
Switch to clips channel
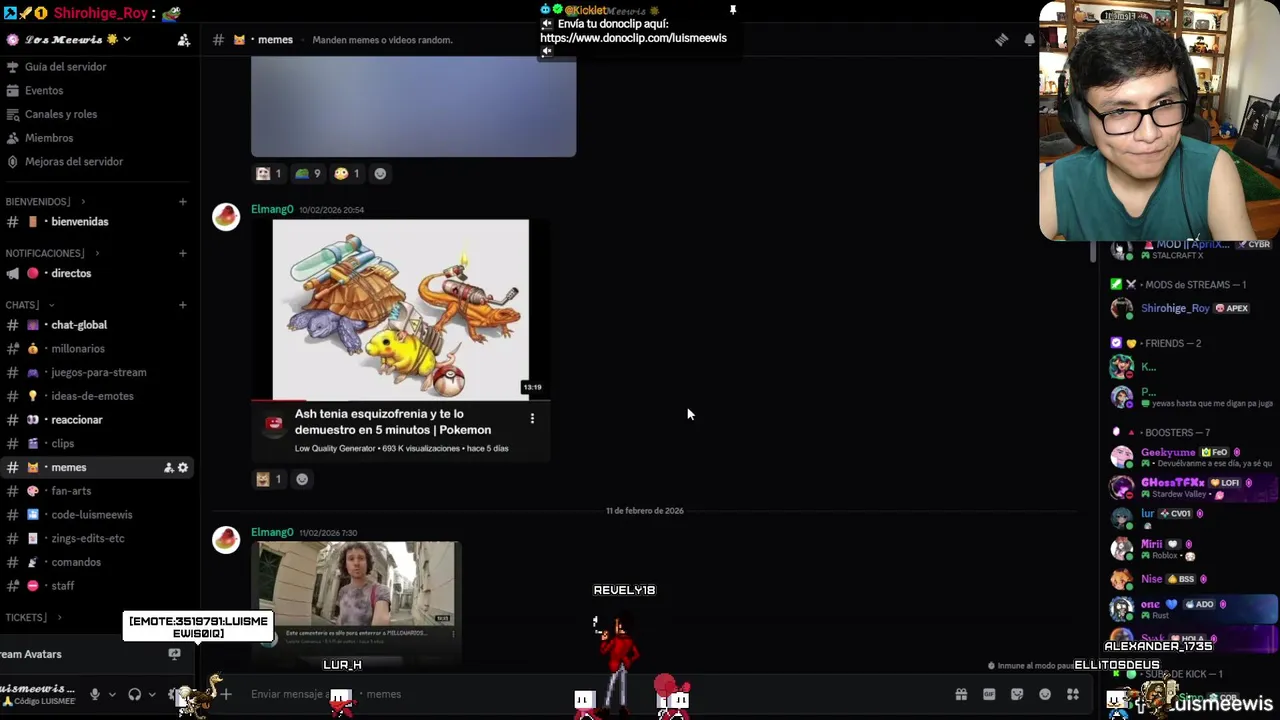coord(98,444)
